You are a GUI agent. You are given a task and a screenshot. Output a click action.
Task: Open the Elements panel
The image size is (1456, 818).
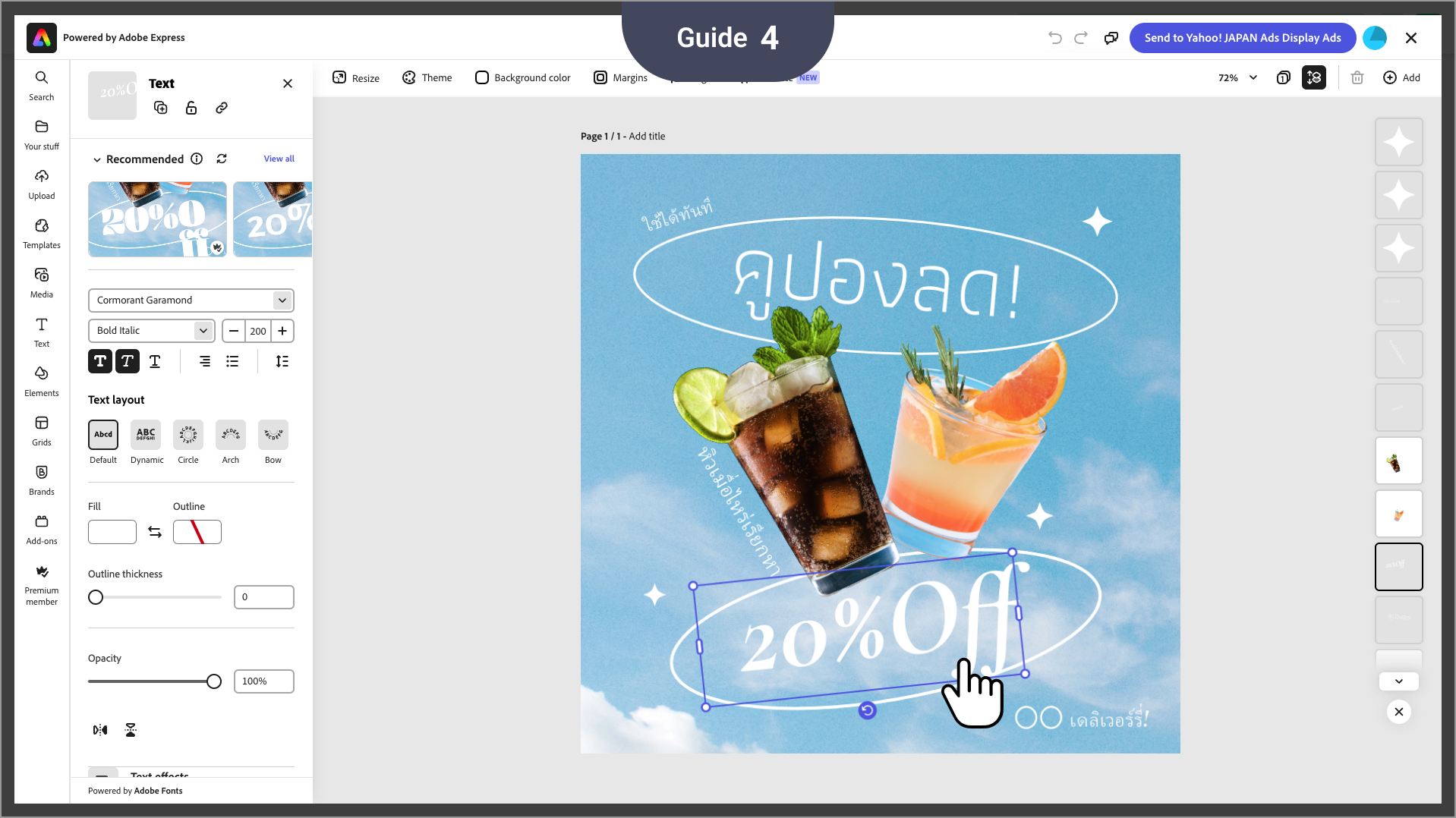click(x=42, y=382)
